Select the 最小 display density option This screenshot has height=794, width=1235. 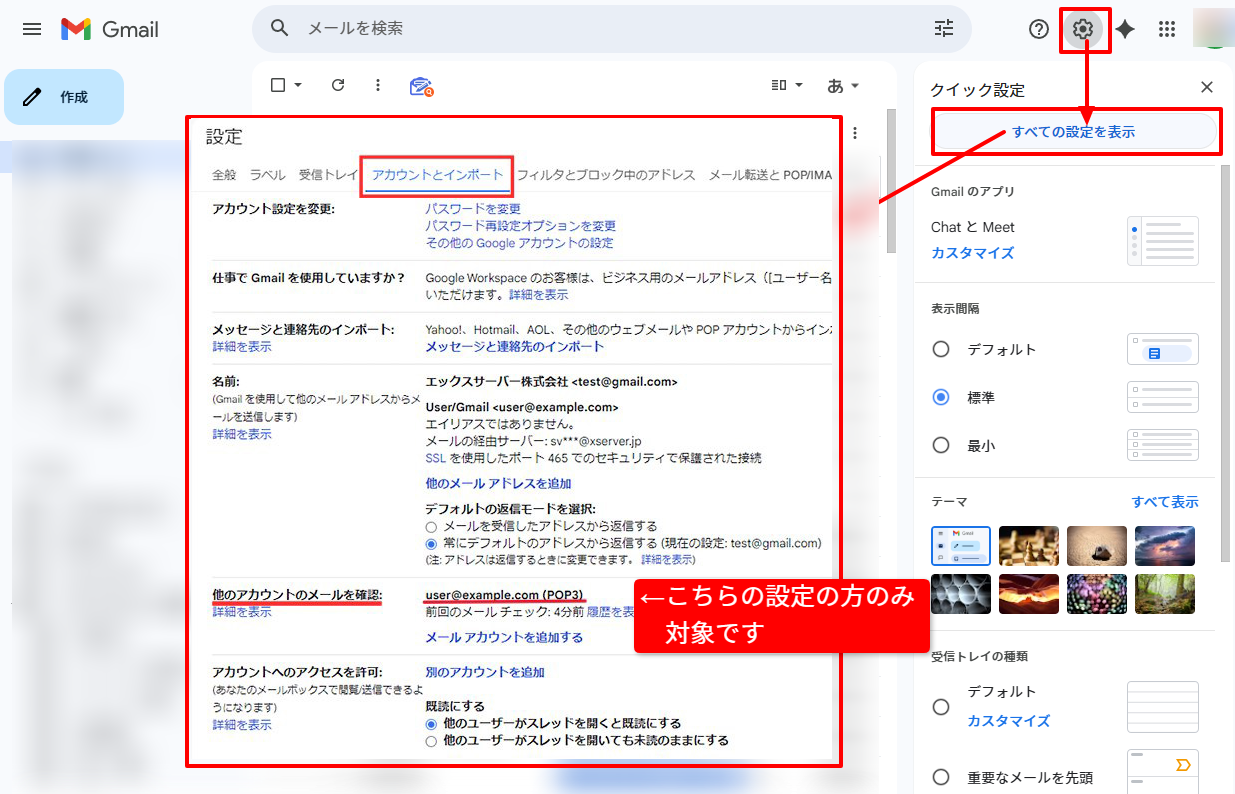pos(940,445)
